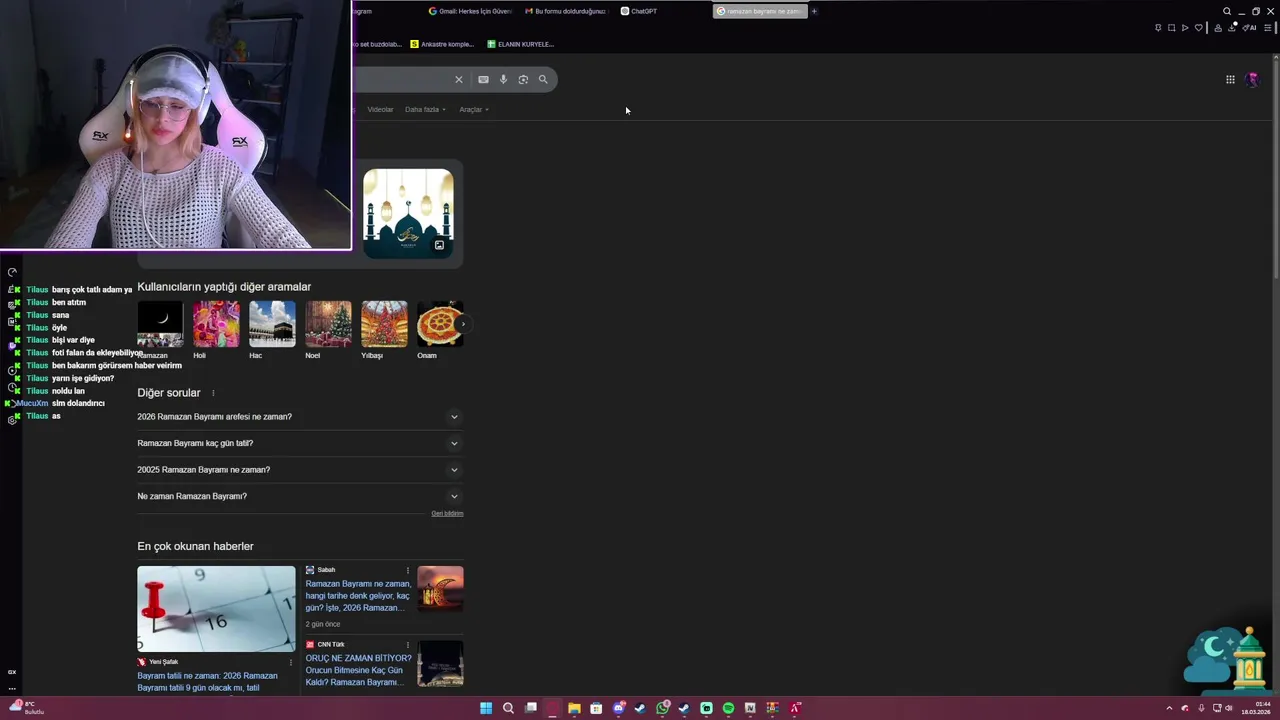Open the Ankastre komple bookmark
The width and height of the screenshot is (1280, 720).
pos(441,44)
